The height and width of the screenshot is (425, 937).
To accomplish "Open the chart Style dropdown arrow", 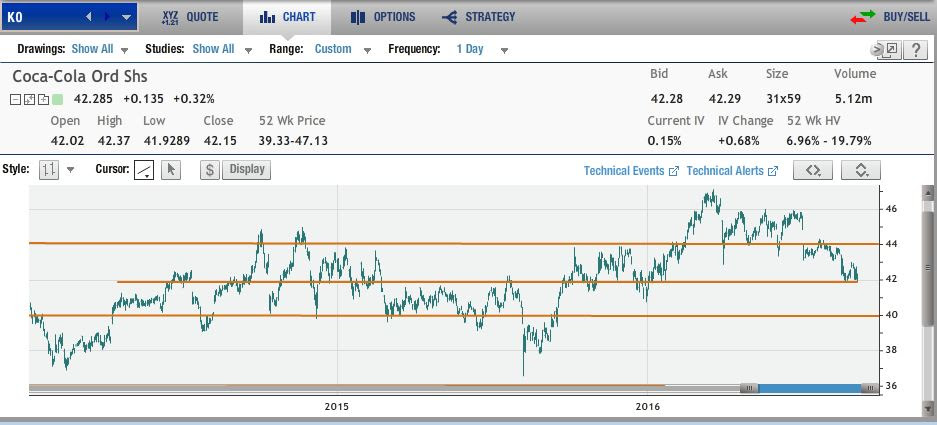I will 71,170.
